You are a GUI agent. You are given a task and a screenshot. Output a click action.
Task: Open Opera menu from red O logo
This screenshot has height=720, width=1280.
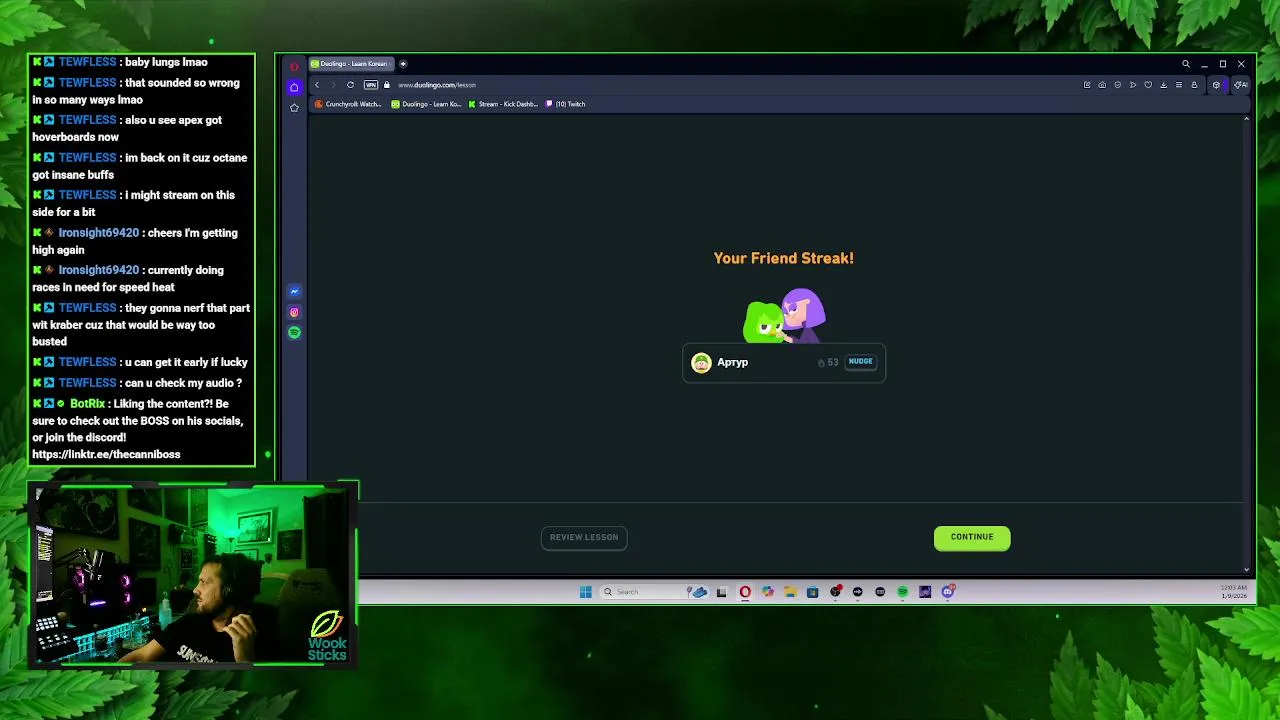pos(294,67)
